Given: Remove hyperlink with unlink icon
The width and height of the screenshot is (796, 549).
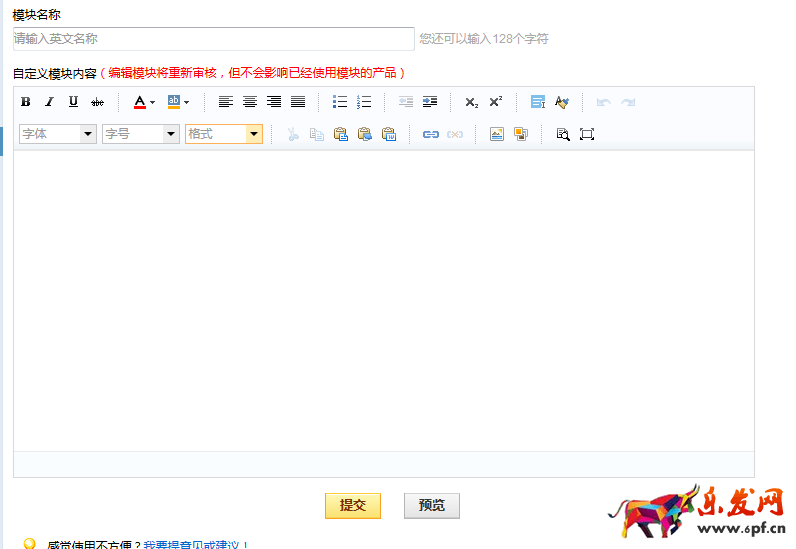Looking at the screenshot, I should [455, 134].
